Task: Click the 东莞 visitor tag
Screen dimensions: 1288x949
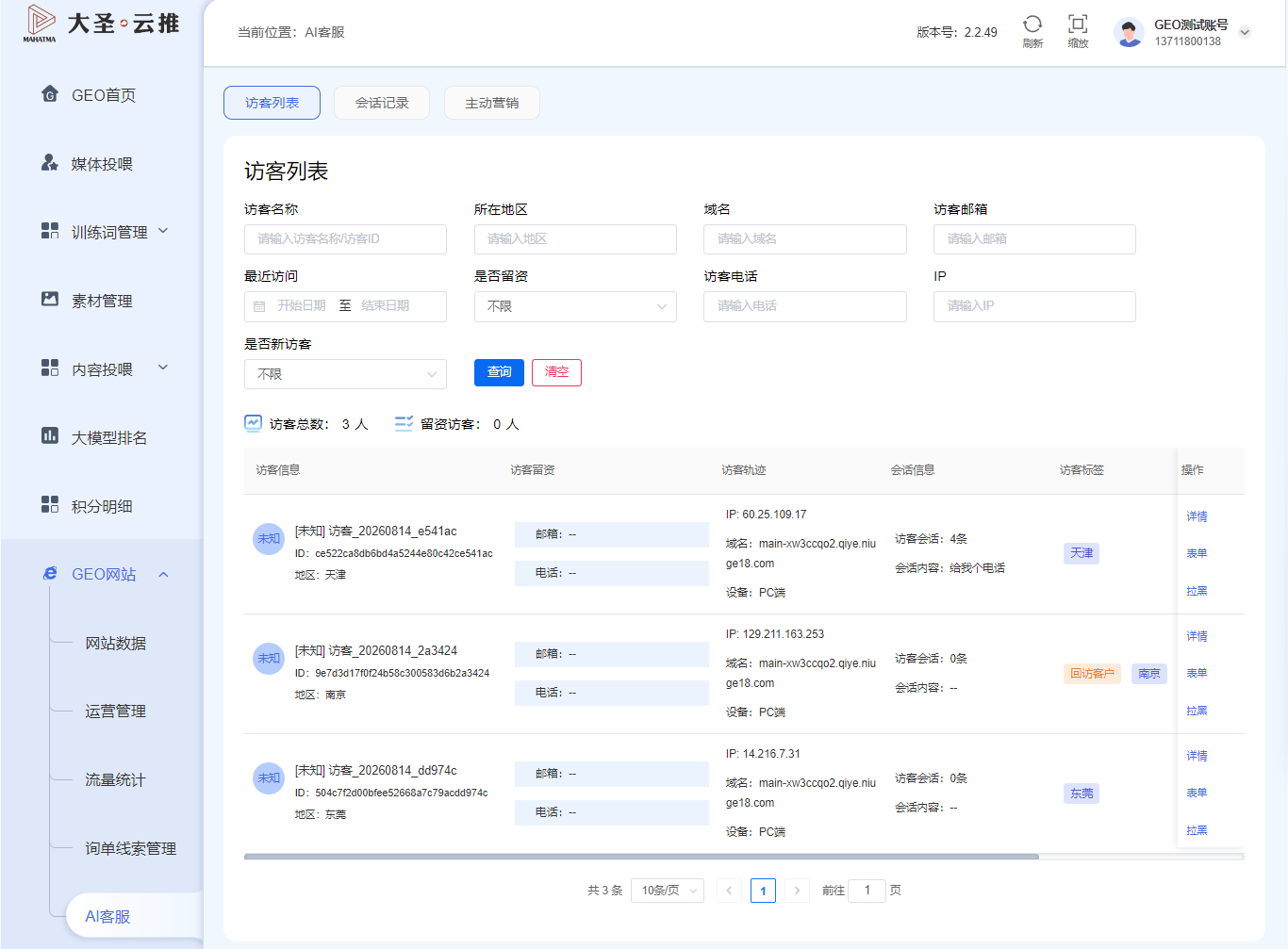Action: 1082,793
